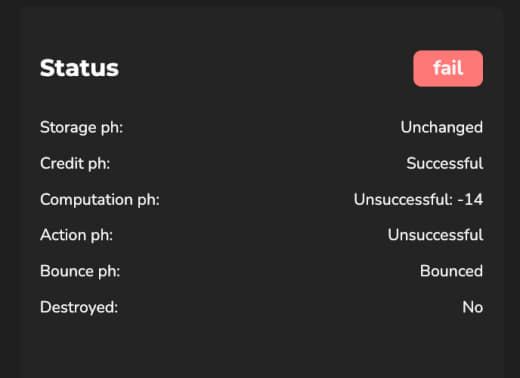The image size is (520, 378).
Task: Select the Bounced value
Action: (451, 271)
